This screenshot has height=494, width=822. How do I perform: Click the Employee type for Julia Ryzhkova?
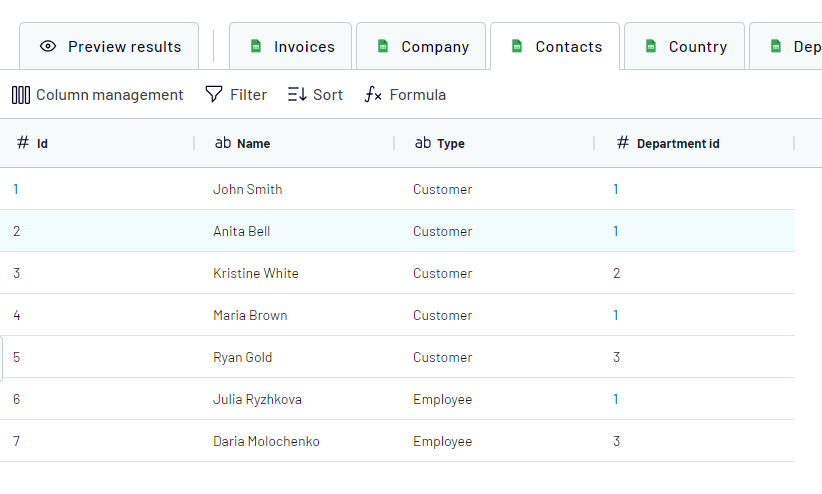[442, 399]
